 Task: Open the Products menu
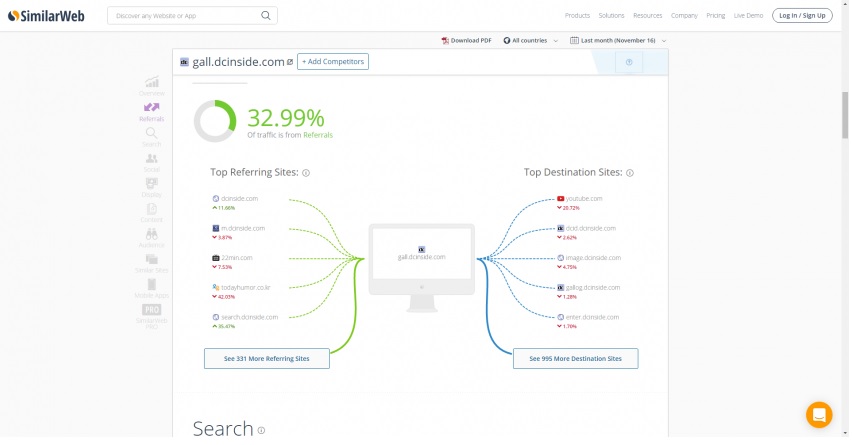tap(577, 16)
